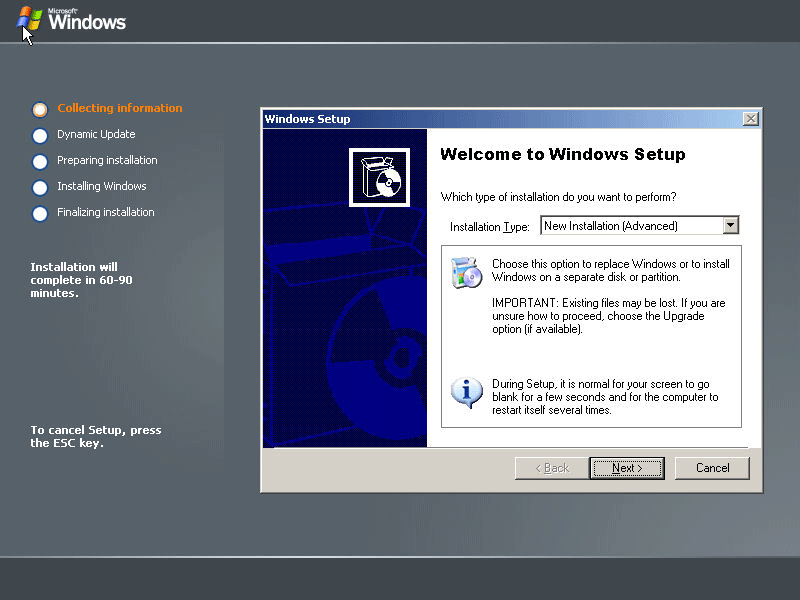
Task: Click the Windows flag logo
Action: [29, 18]
